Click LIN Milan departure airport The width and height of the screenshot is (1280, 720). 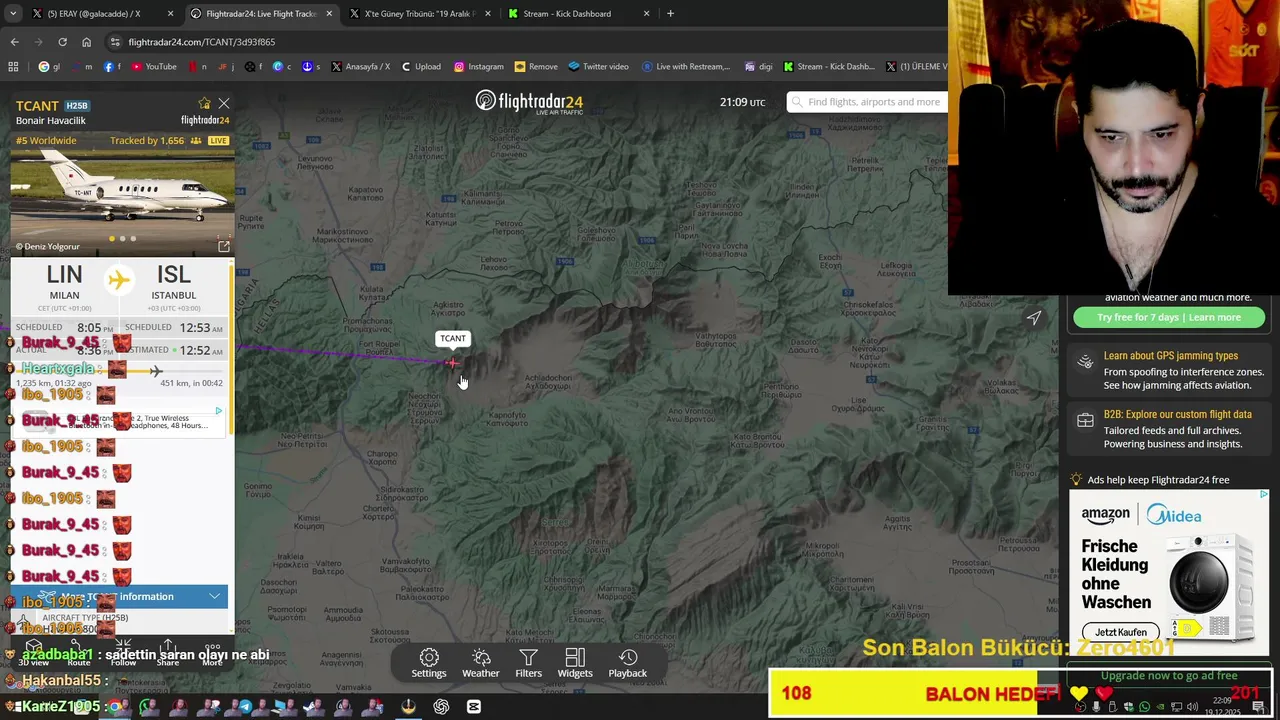(64, 282)
